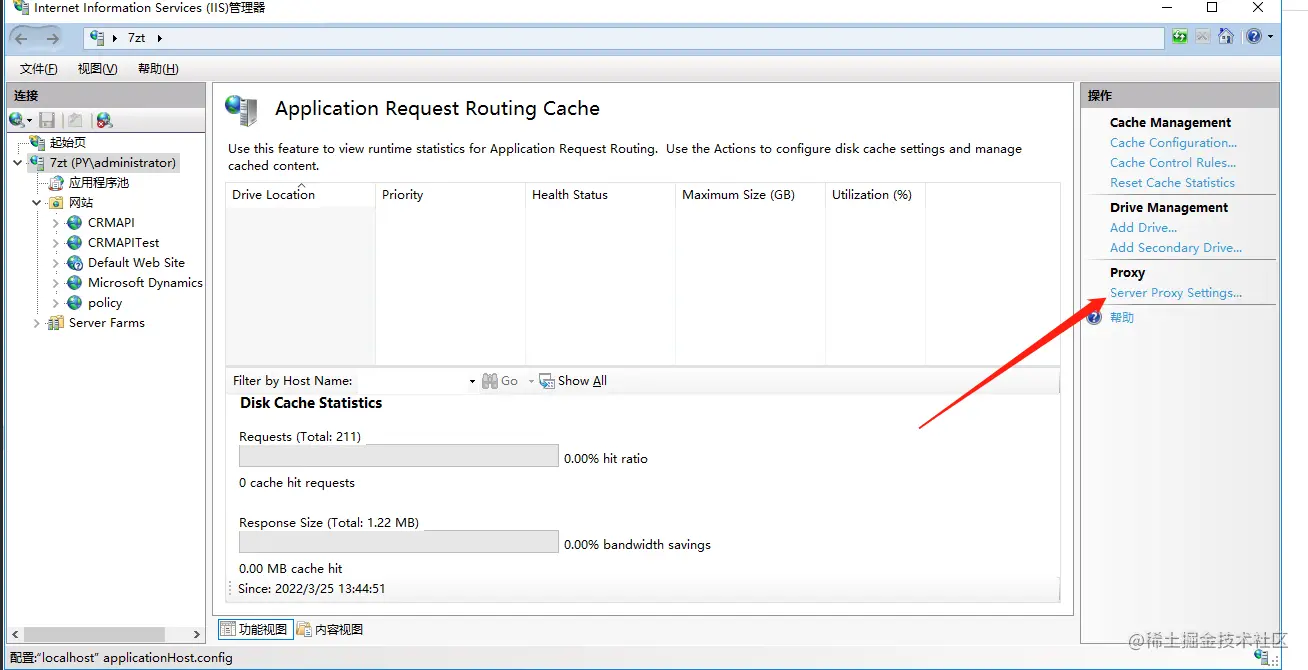Click the hit ratio progress bar
This screenshot has height=670, width=1308.
coord(398,456)
